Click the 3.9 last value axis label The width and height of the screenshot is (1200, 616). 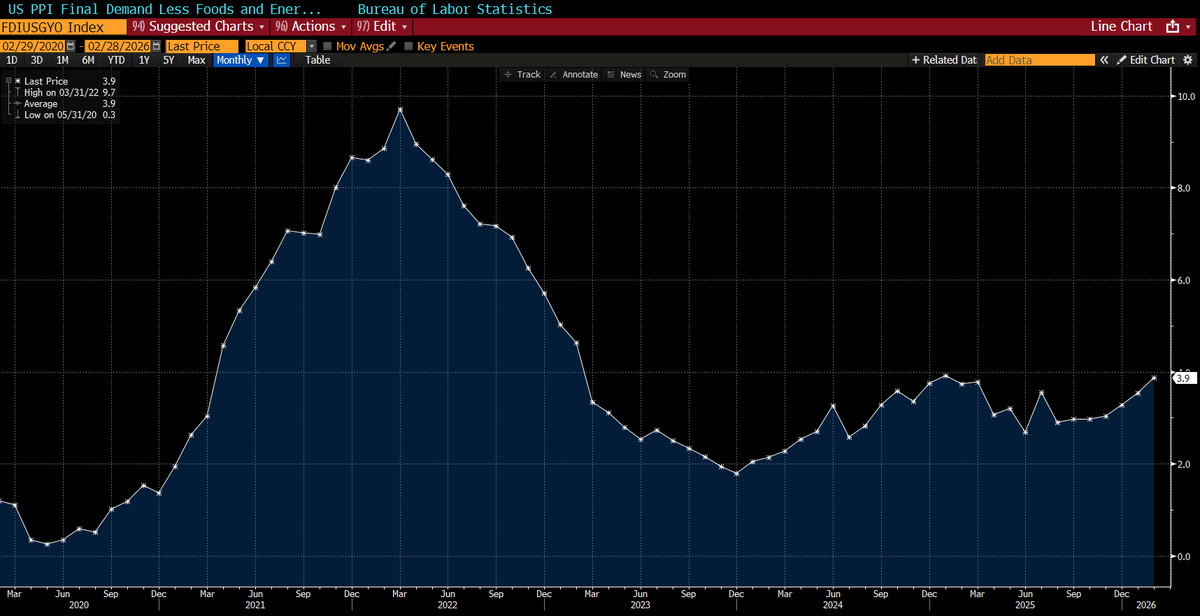1183,377
